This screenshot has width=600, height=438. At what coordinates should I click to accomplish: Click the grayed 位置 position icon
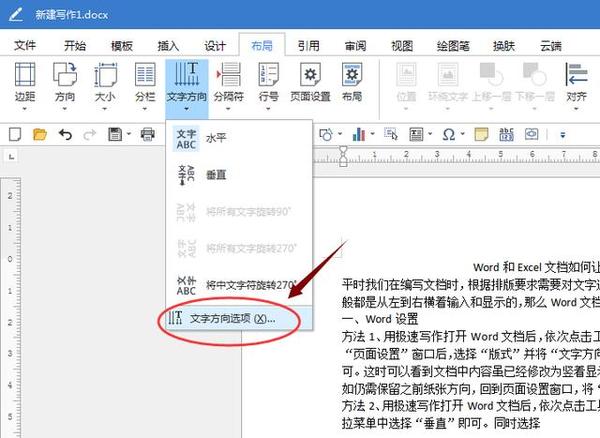pos(406,75)
